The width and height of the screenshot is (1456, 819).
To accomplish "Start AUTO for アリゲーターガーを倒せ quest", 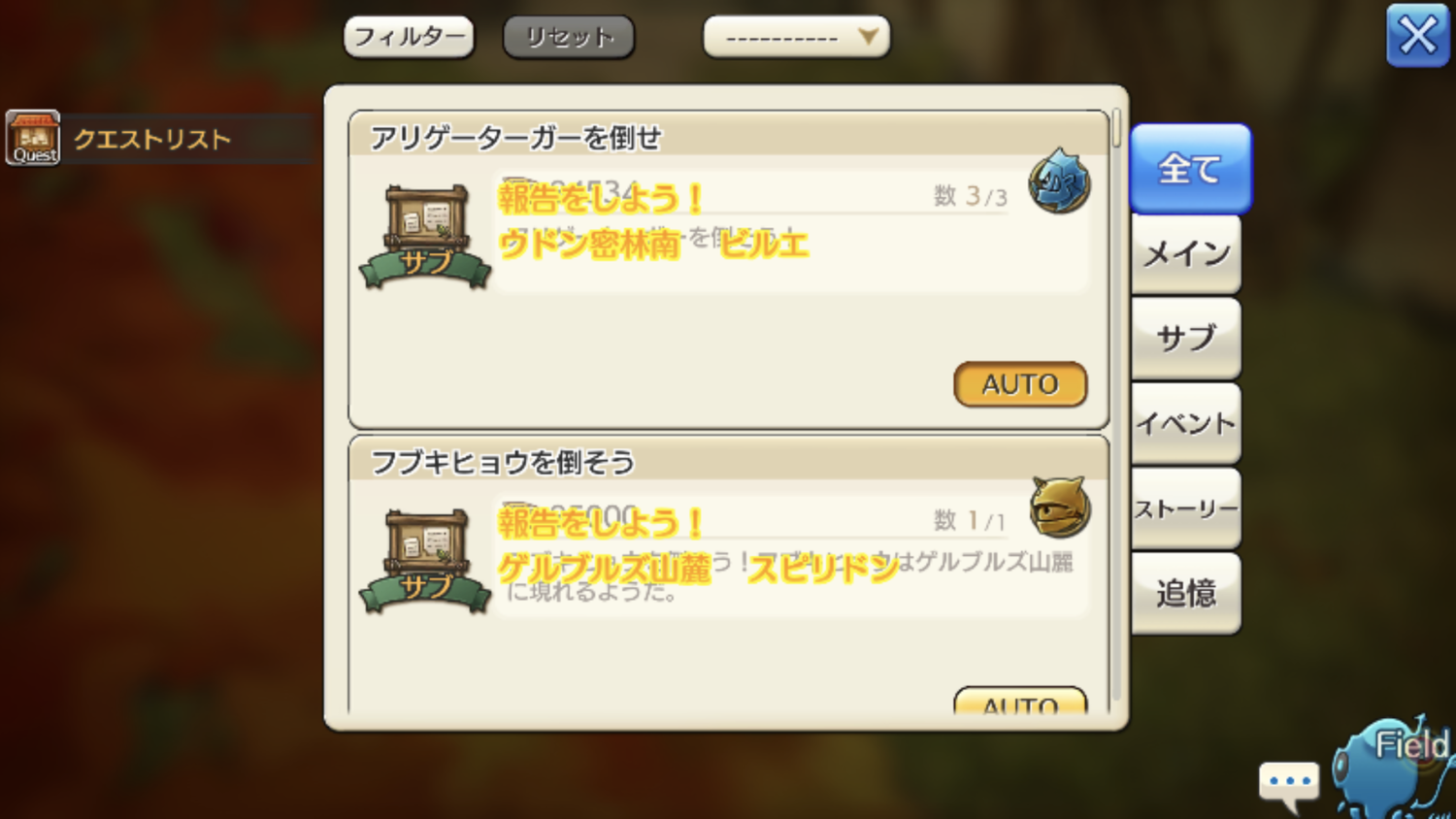I will point(1020,384).
